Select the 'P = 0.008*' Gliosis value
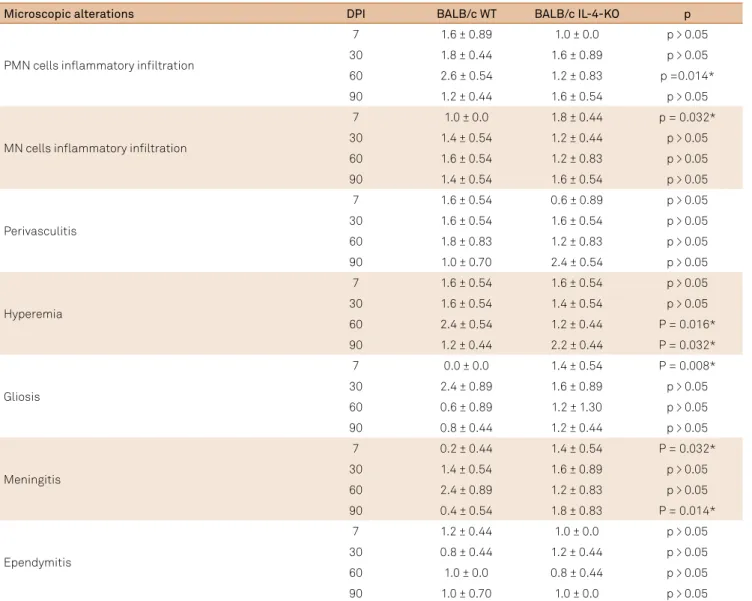The width and height of the screenshot is (752, 601). (687, 366)
